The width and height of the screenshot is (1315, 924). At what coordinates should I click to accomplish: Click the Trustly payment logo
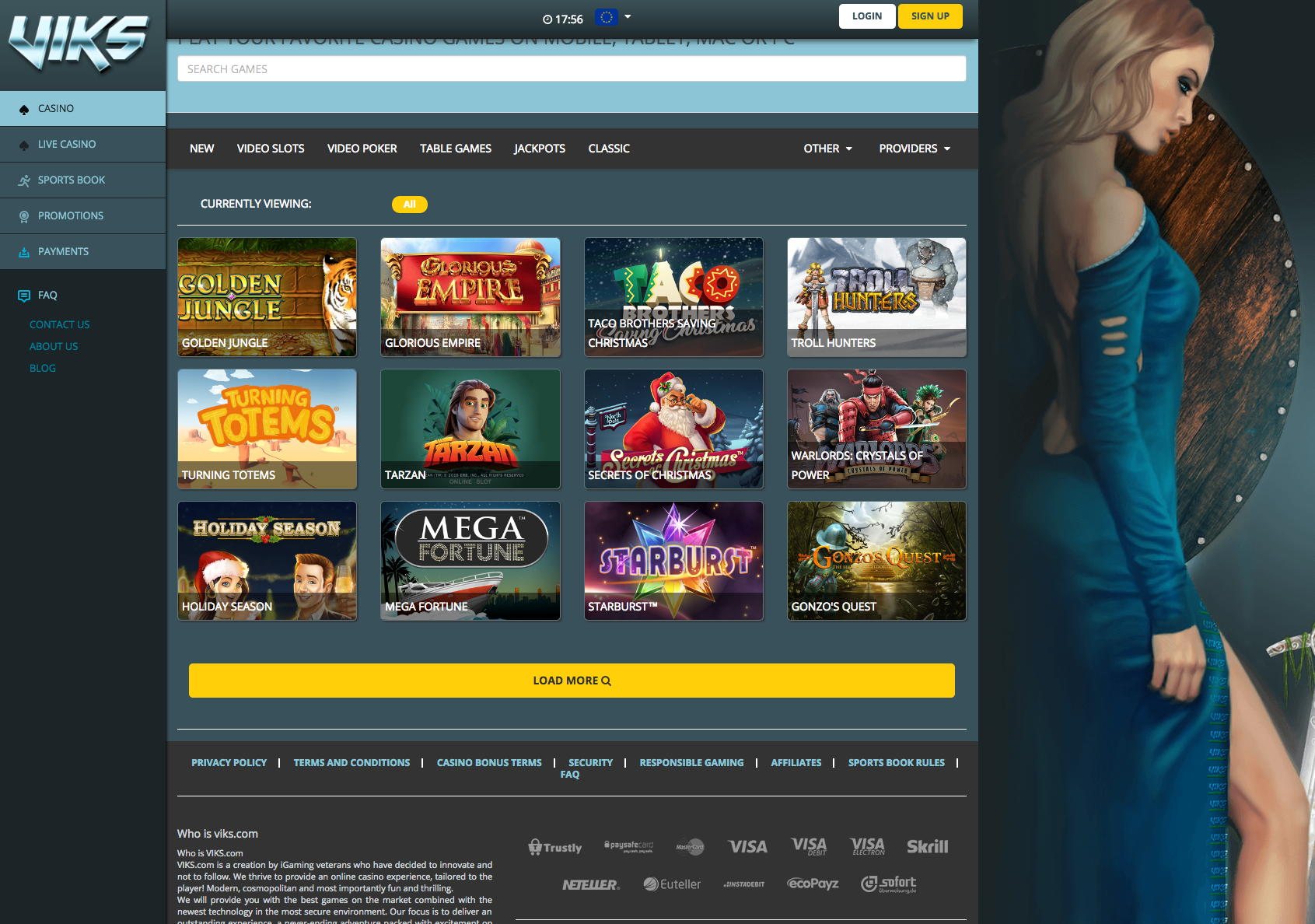click(555, 847)
